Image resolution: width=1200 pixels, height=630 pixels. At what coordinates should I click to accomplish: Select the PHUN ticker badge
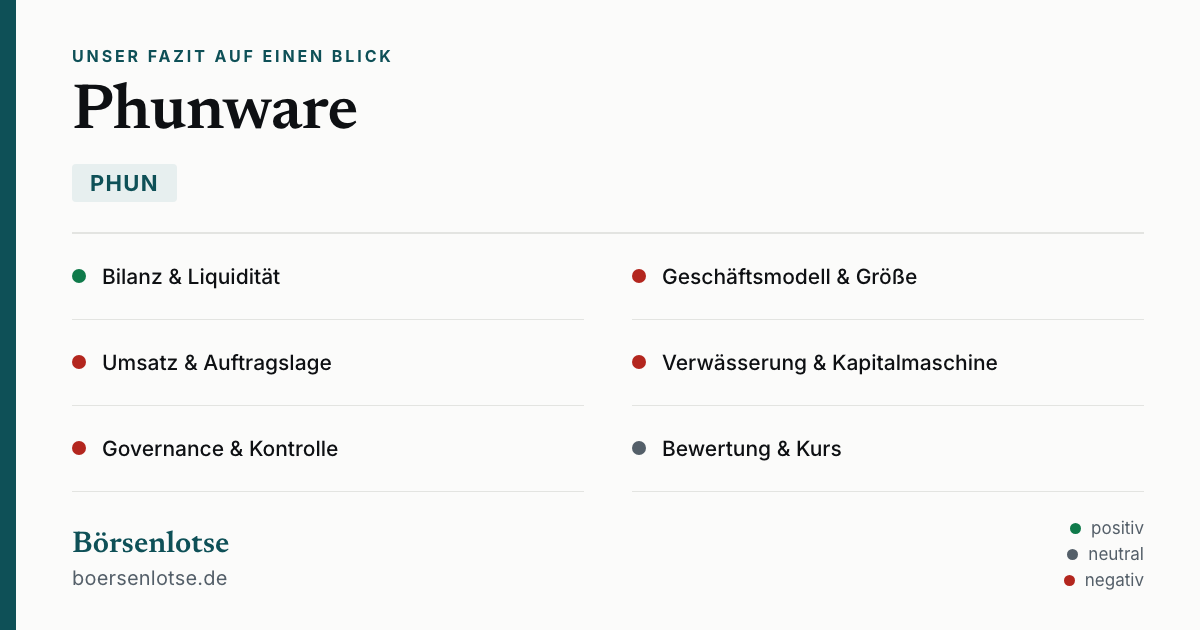click(x=124, y=183)
